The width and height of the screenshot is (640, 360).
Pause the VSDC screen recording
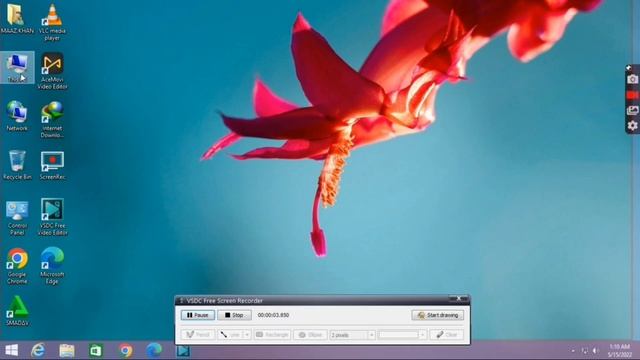[198, 315]
